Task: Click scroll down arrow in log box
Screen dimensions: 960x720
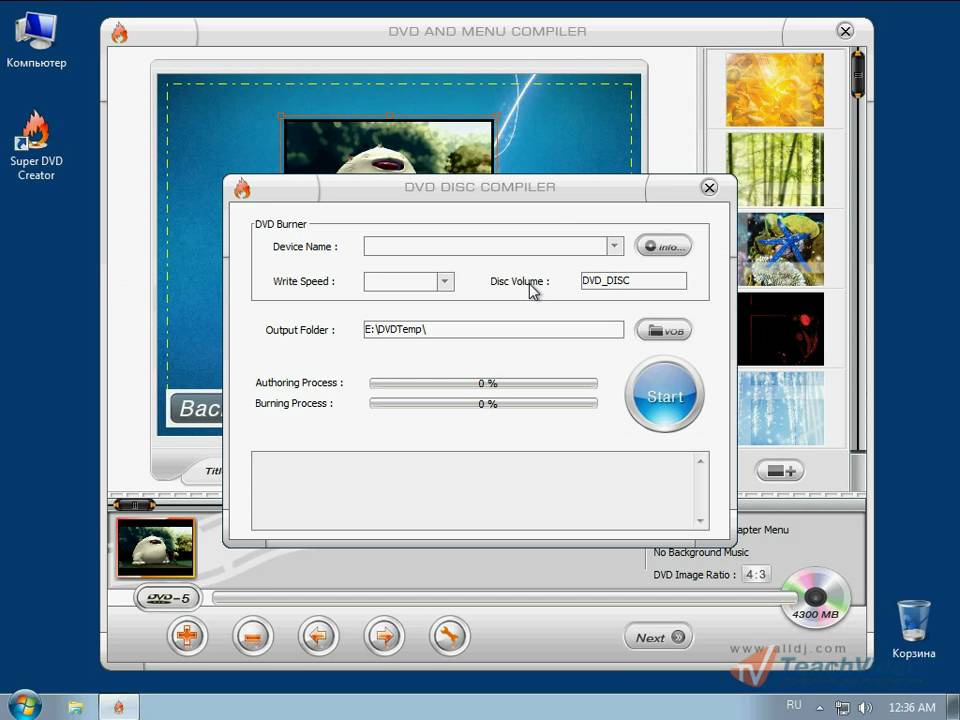Action: point(701,521)
